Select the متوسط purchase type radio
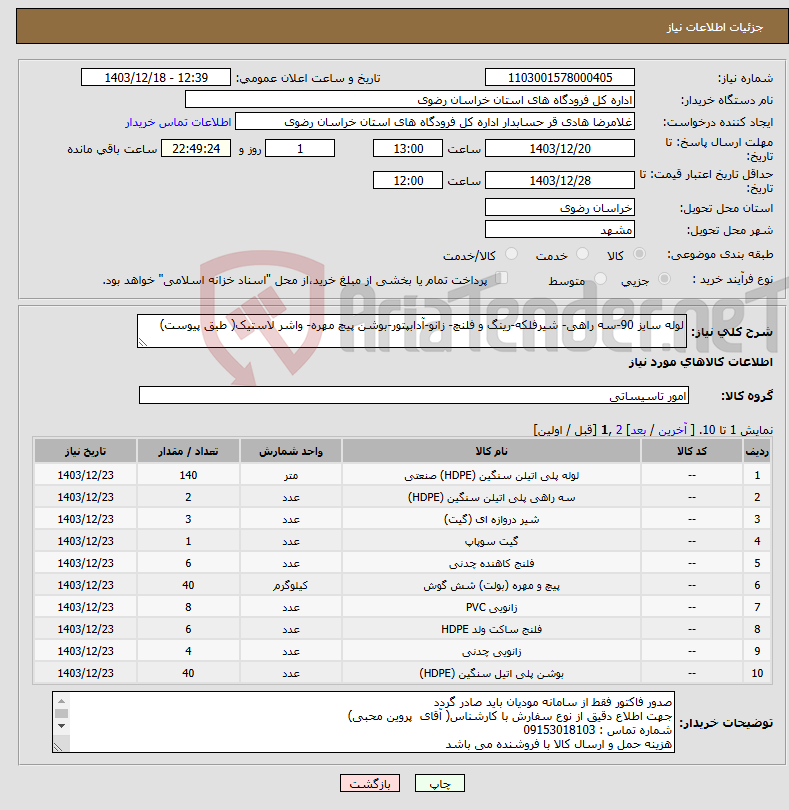The width and height of the screenshot is (789, 810). 600,279
